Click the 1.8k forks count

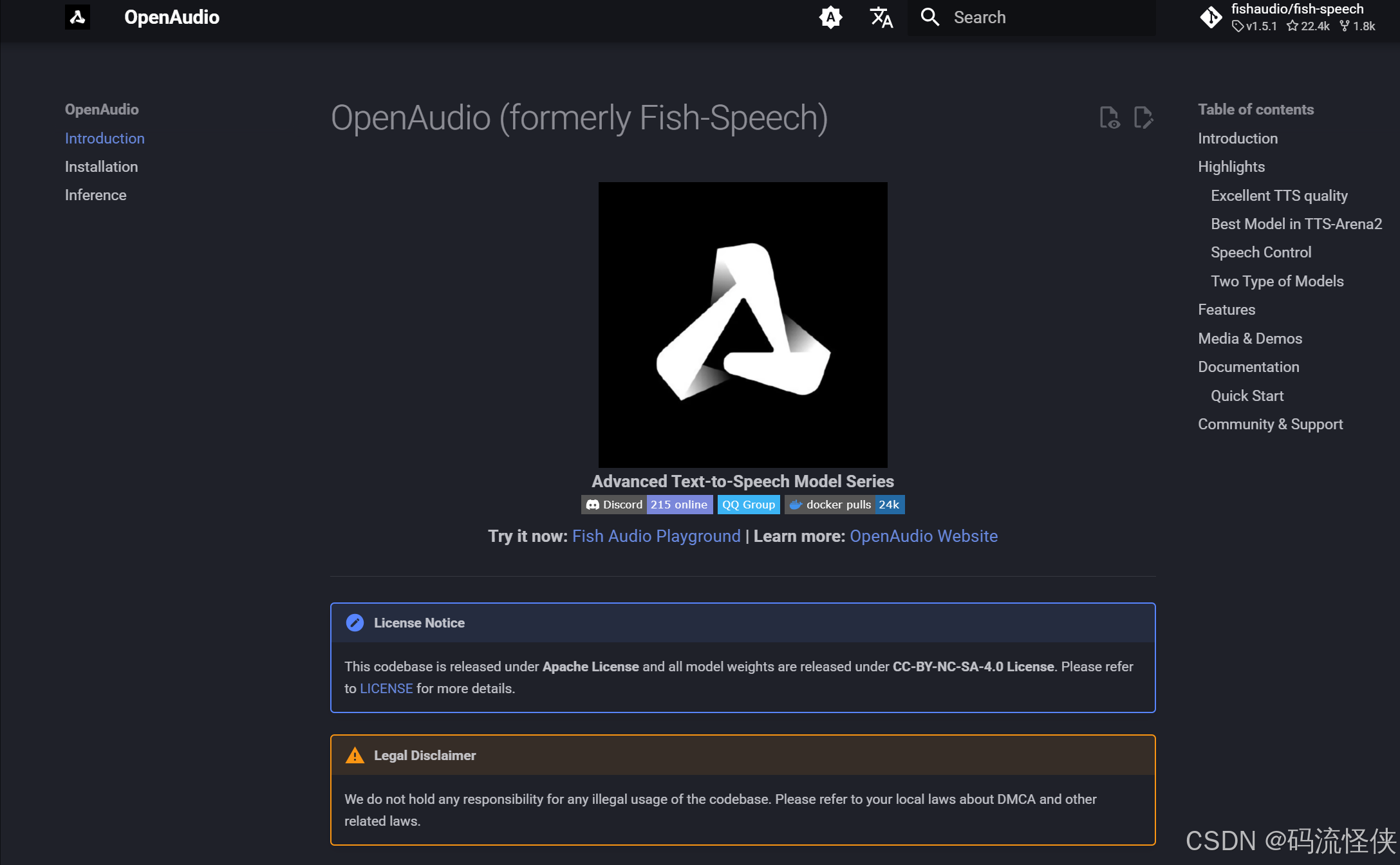(1357, 26)
